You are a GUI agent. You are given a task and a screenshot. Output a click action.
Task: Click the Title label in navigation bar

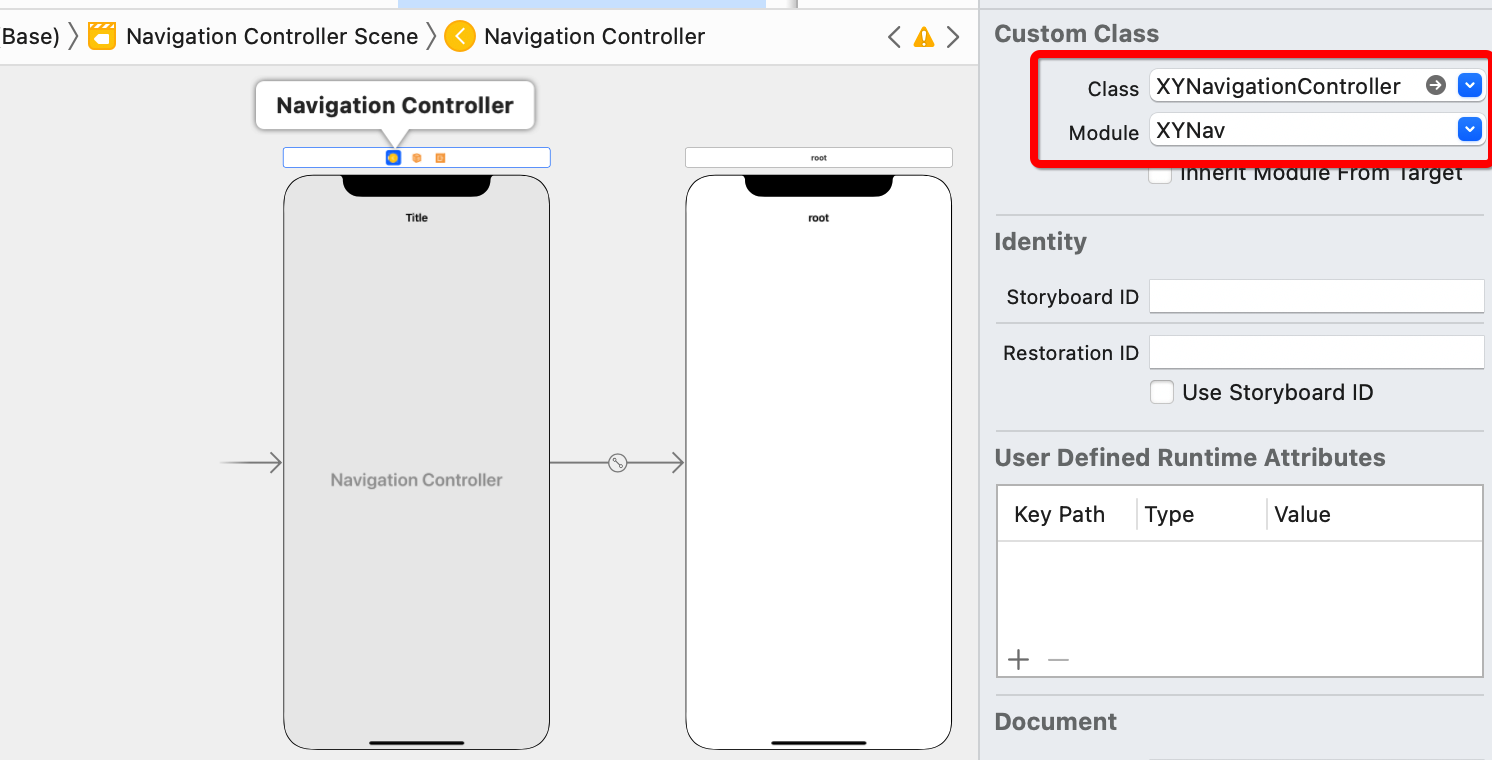[416, 217]
